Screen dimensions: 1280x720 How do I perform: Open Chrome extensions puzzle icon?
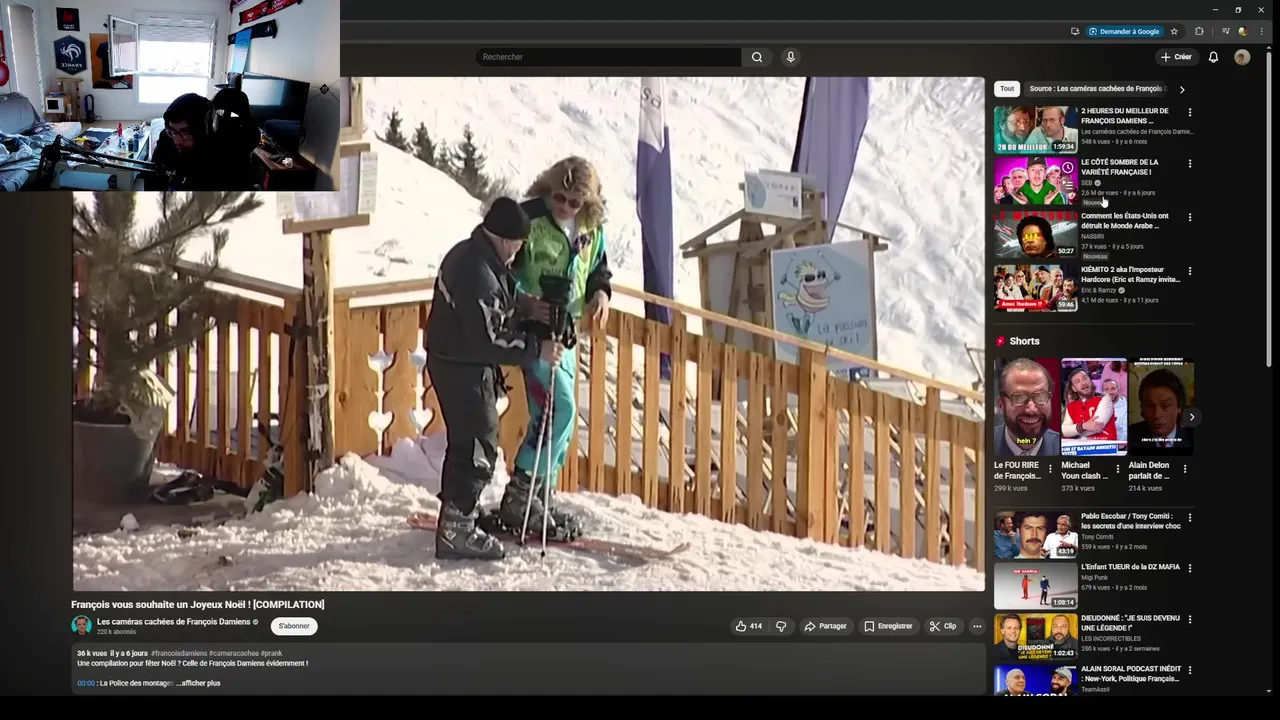pyautogui.click(x=1199, y=31)
